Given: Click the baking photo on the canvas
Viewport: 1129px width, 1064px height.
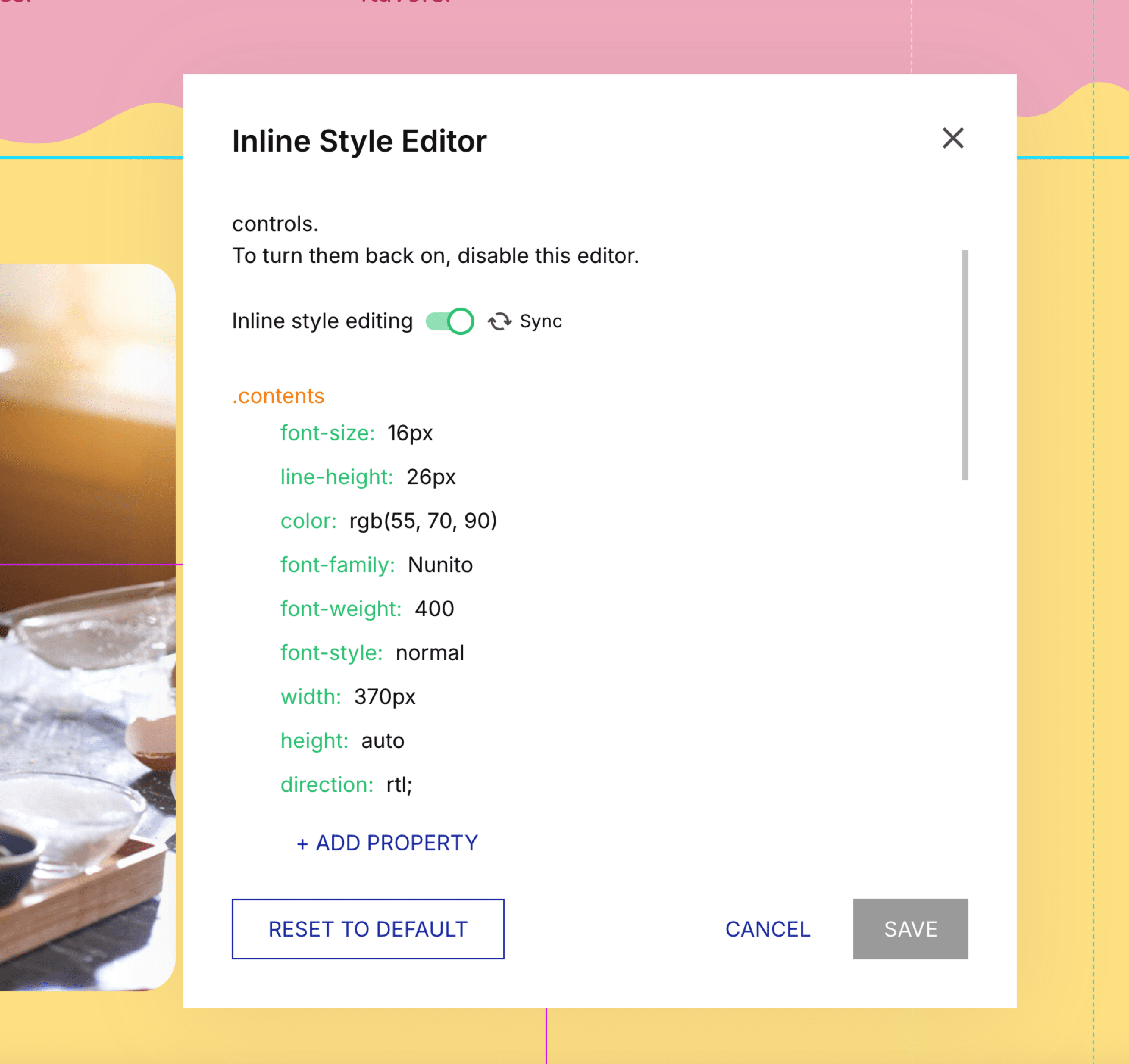Looking at the screenshot, I should [85, 625].
